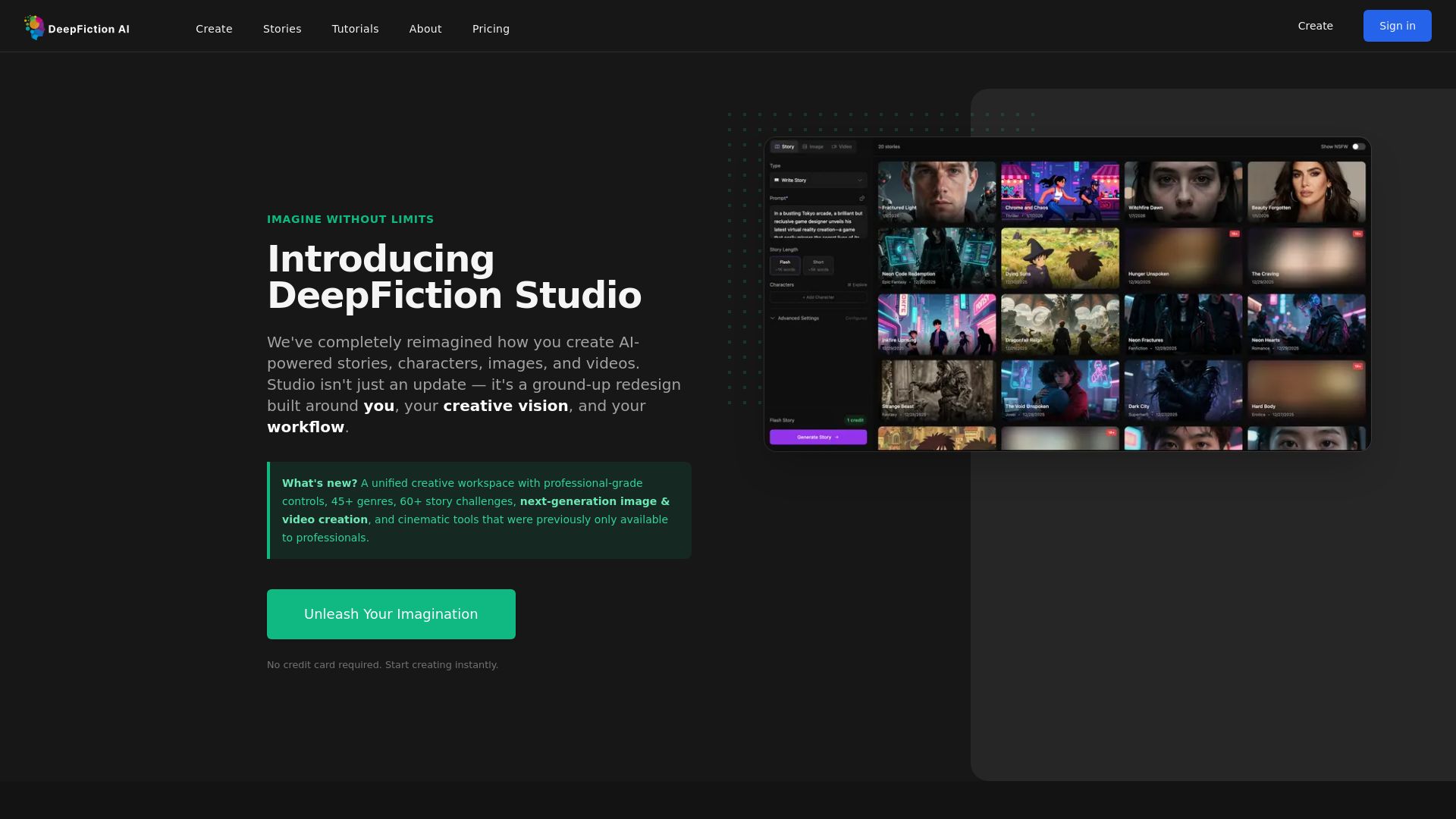Viewport: 1456px width, 819px height.
Task: Click the copy icon beside Prompt label
Action: point(861,199)
